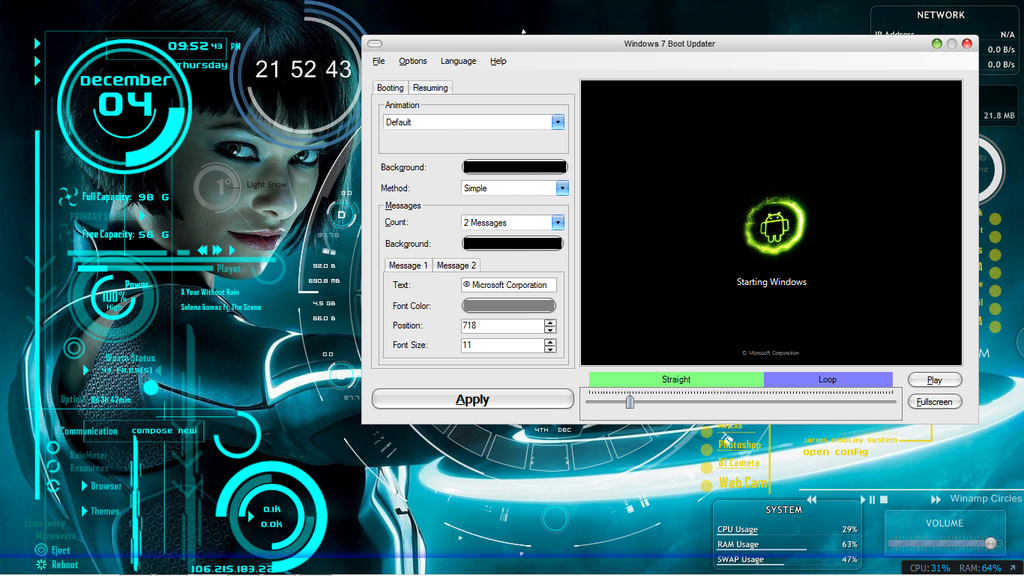Select the Message 1 tab

[408, 265]
